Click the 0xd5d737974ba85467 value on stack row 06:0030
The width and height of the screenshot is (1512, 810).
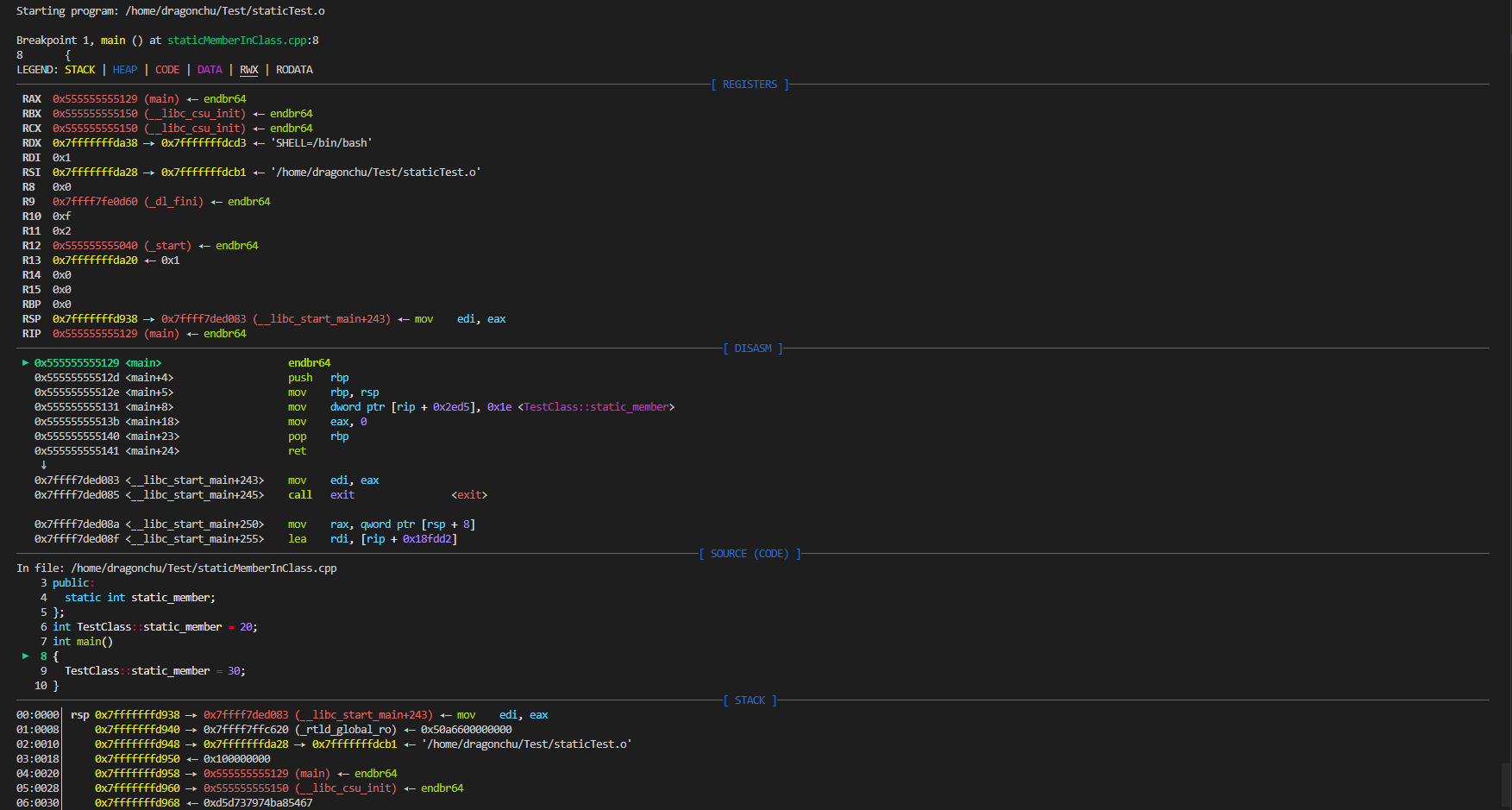(258, 803)
